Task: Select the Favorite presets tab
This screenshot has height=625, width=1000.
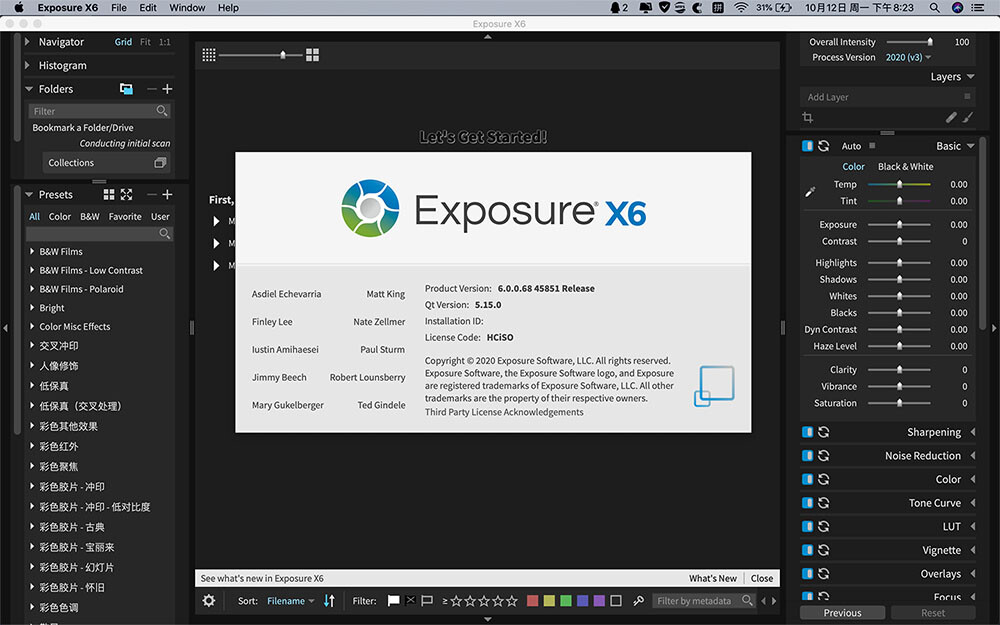Action: click(125, 216)
